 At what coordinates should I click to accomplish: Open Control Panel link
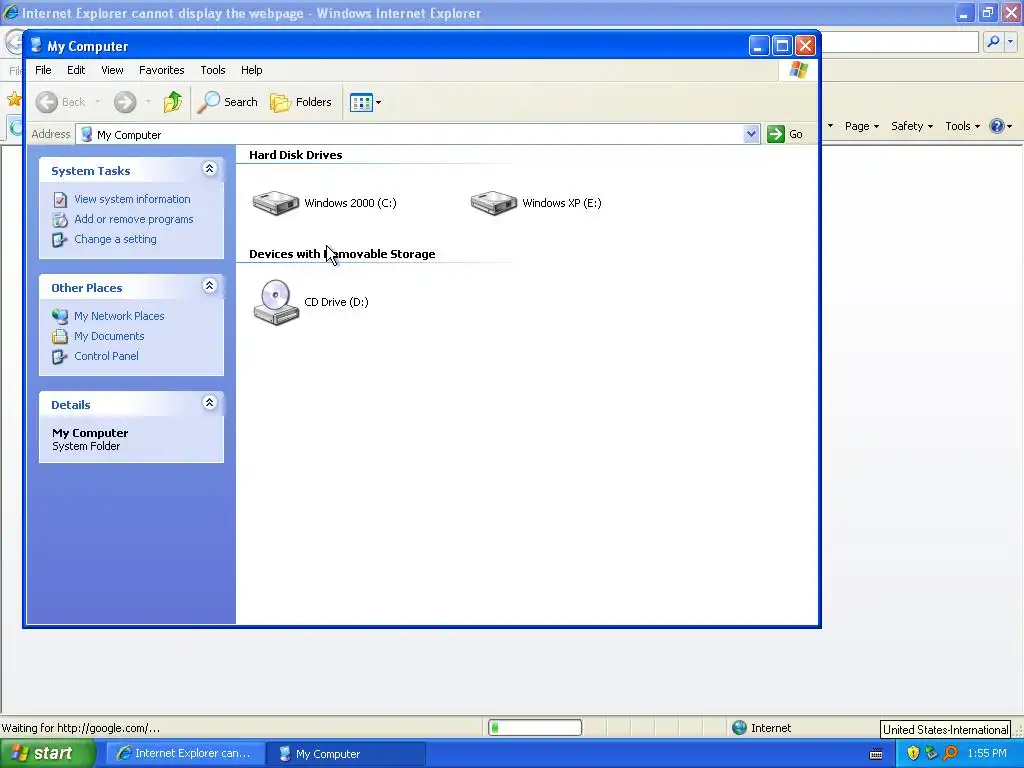pyautogui.click(x=106, y=356)
